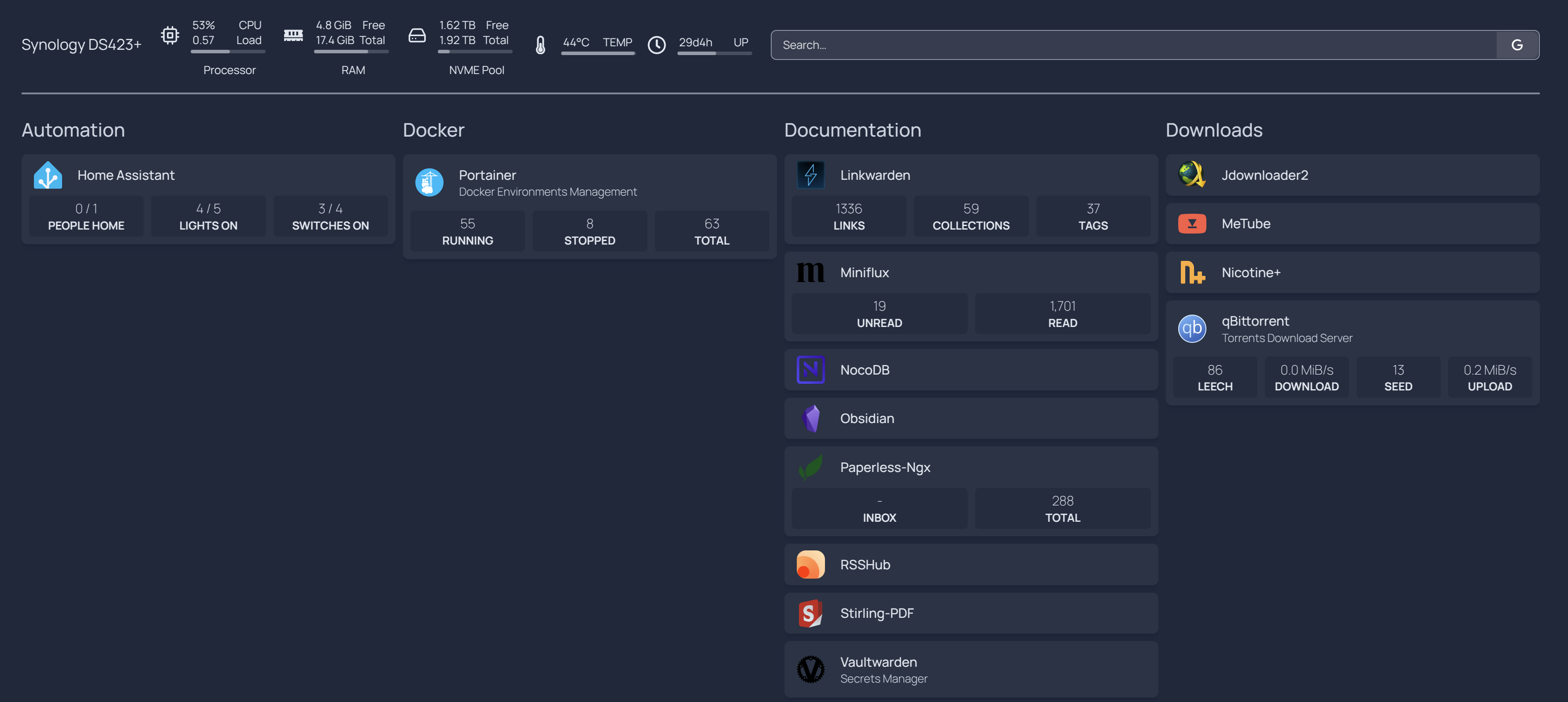This screenshot has height=702, width=1568.
Task: Click the RSSHub orange icon
Action: [x=811, y=565]
